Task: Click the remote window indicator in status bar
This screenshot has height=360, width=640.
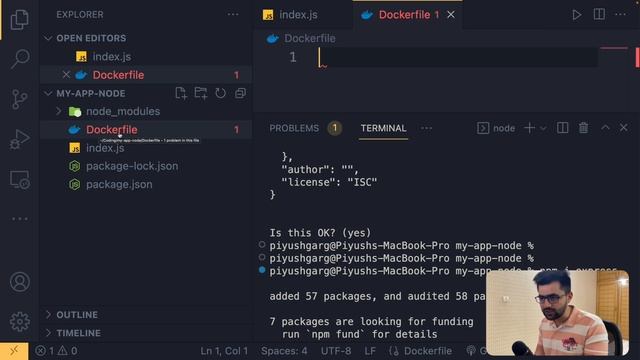Action: (14, 351)
